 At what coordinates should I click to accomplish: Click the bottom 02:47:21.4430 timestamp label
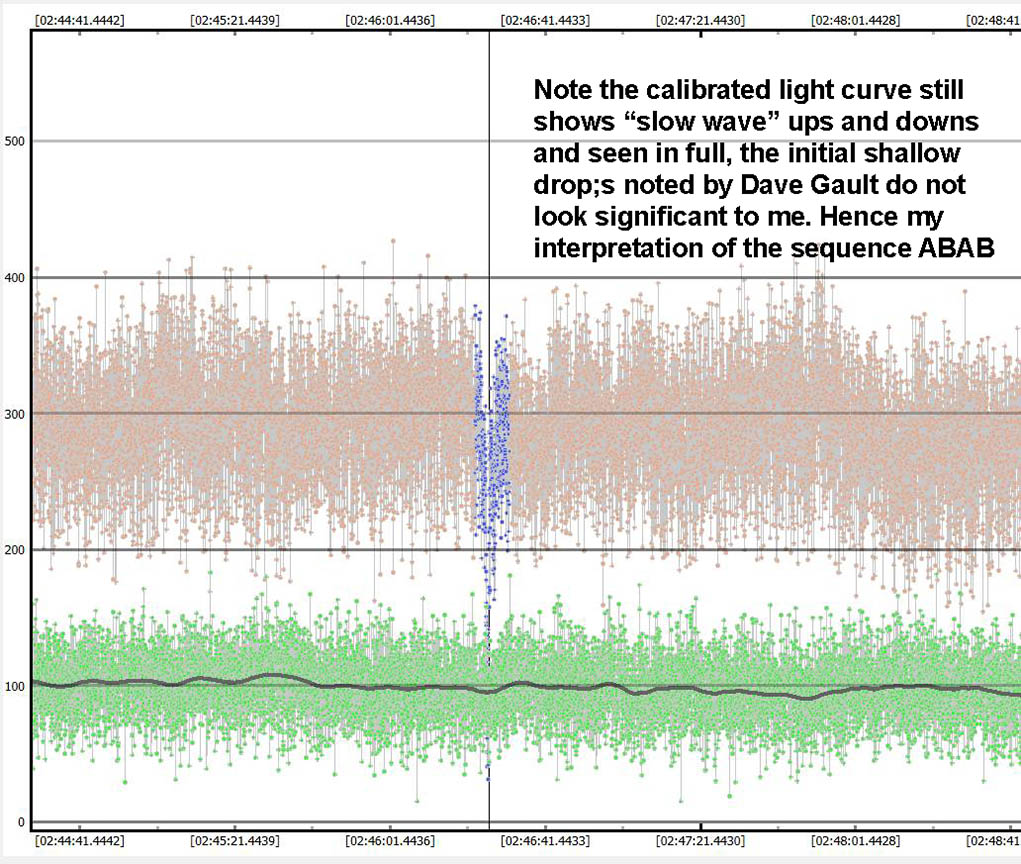[700, 841]
